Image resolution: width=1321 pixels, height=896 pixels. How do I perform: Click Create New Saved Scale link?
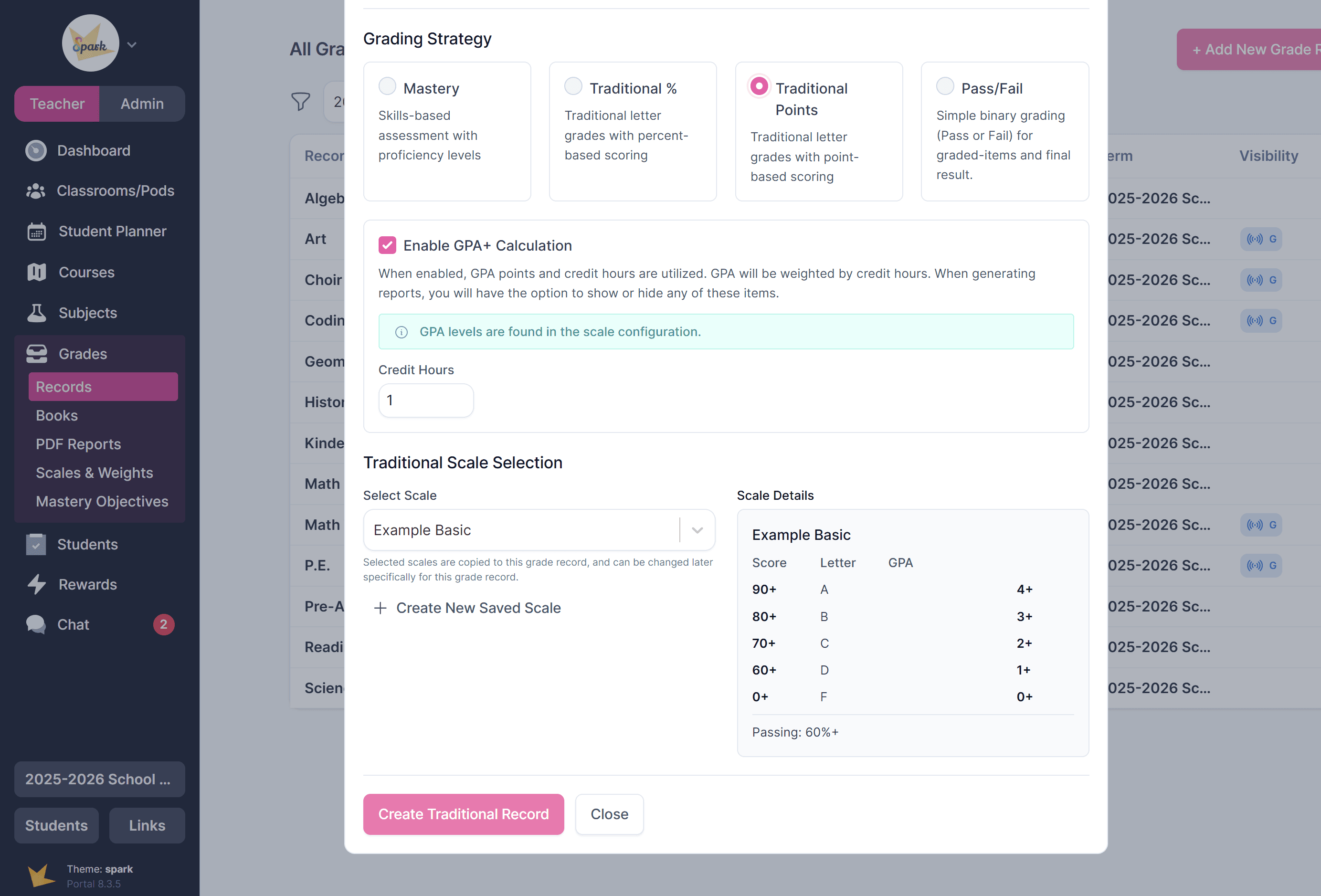tap(467, 608)
